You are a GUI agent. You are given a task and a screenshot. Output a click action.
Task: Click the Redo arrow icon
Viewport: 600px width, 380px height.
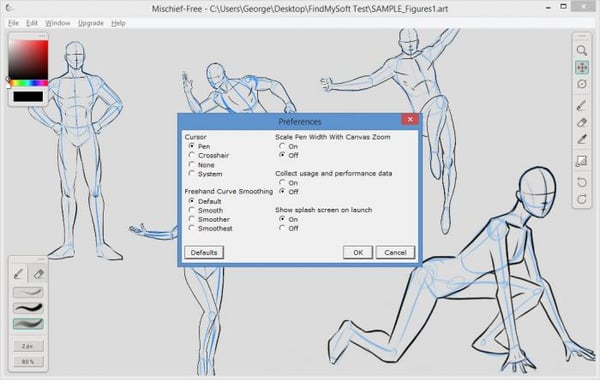tap(582, 199)
